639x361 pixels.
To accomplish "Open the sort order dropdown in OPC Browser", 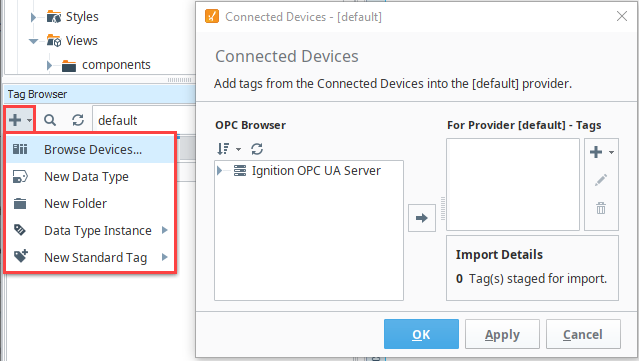I will pyautogui.click(x=229, y=149).
